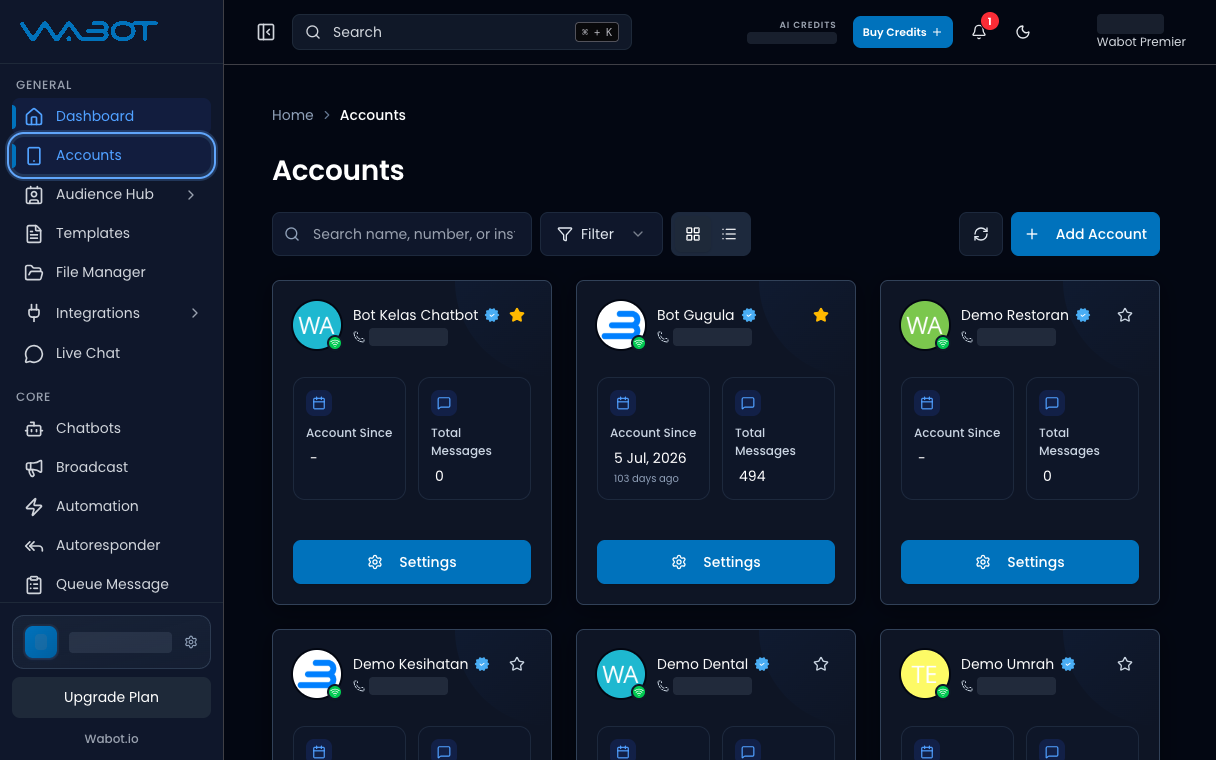
Task: Click Demo Kesihatan account name
Action: click(410, 664)
